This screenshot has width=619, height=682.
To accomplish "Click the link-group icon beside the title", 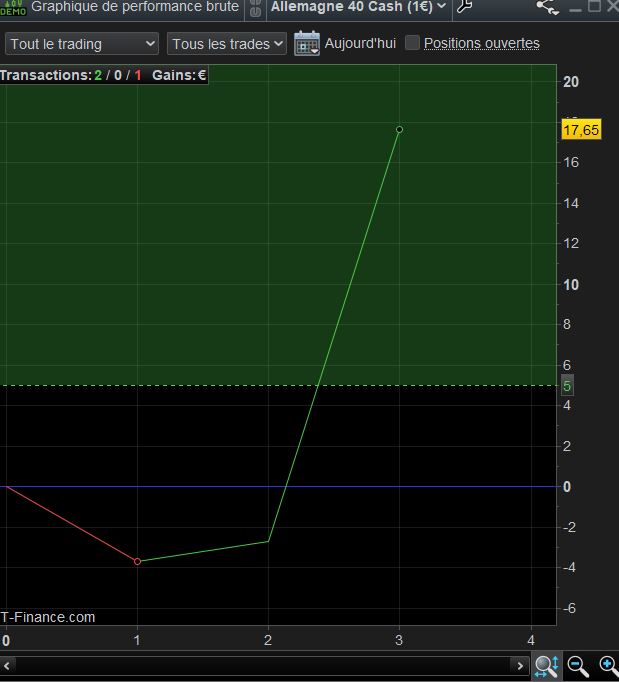I will (256, 8).
